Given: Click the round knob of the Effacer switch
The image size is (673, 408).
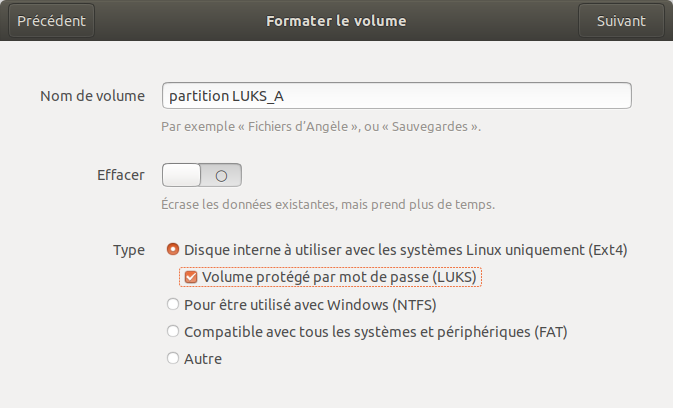Looking at the screenshot, I should click(x=221, y=175).
